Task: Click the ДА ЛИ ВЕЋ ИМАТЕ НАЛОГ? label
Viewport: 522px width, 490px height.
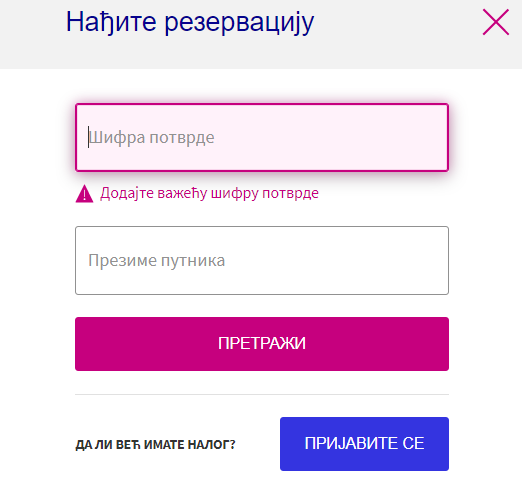Action: coord(155,444)
